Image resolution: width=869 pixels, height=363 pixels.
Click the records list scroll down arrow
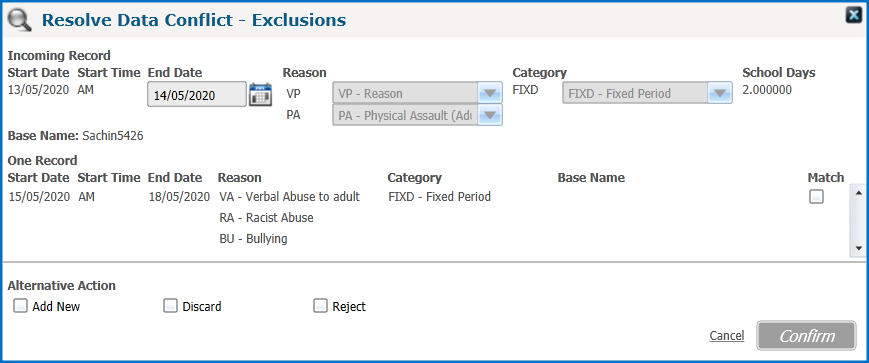point(858,248)
